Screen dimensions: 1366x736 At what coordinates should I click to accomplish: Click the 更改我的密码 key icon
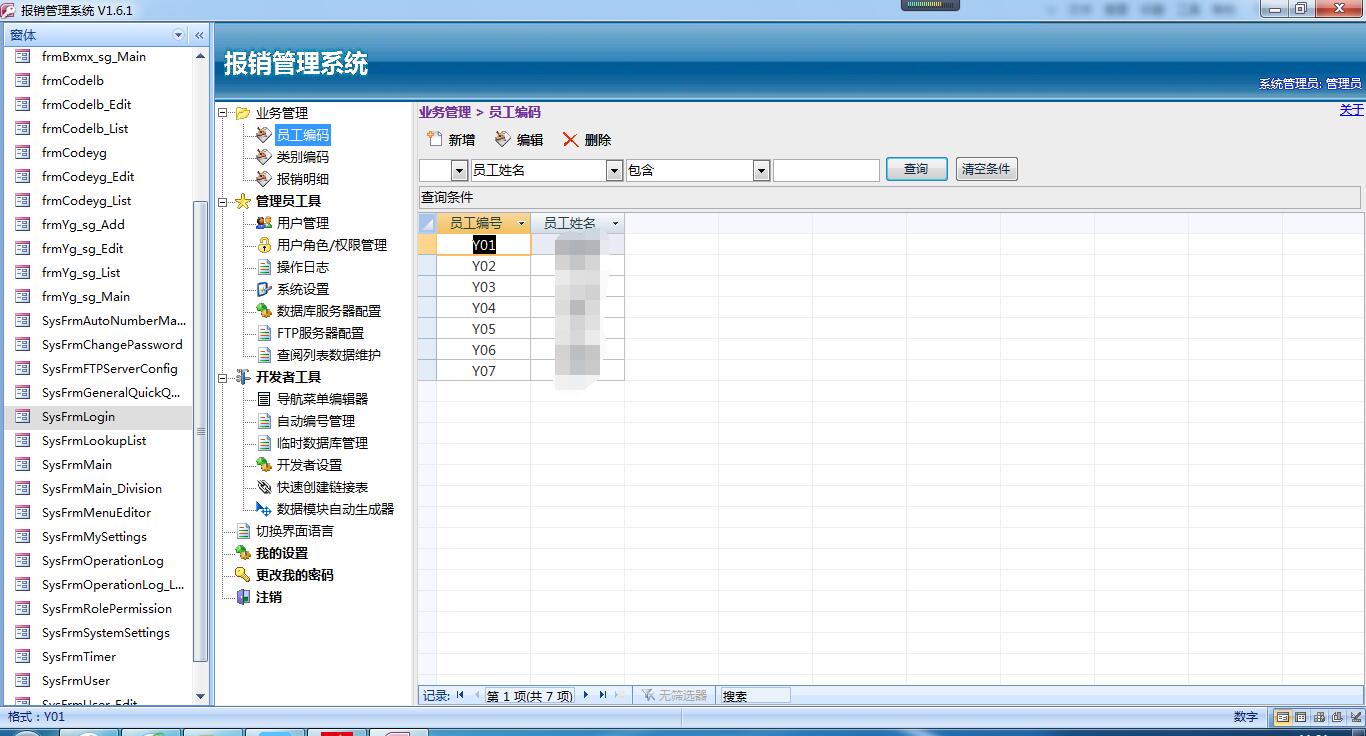point(242,575)
